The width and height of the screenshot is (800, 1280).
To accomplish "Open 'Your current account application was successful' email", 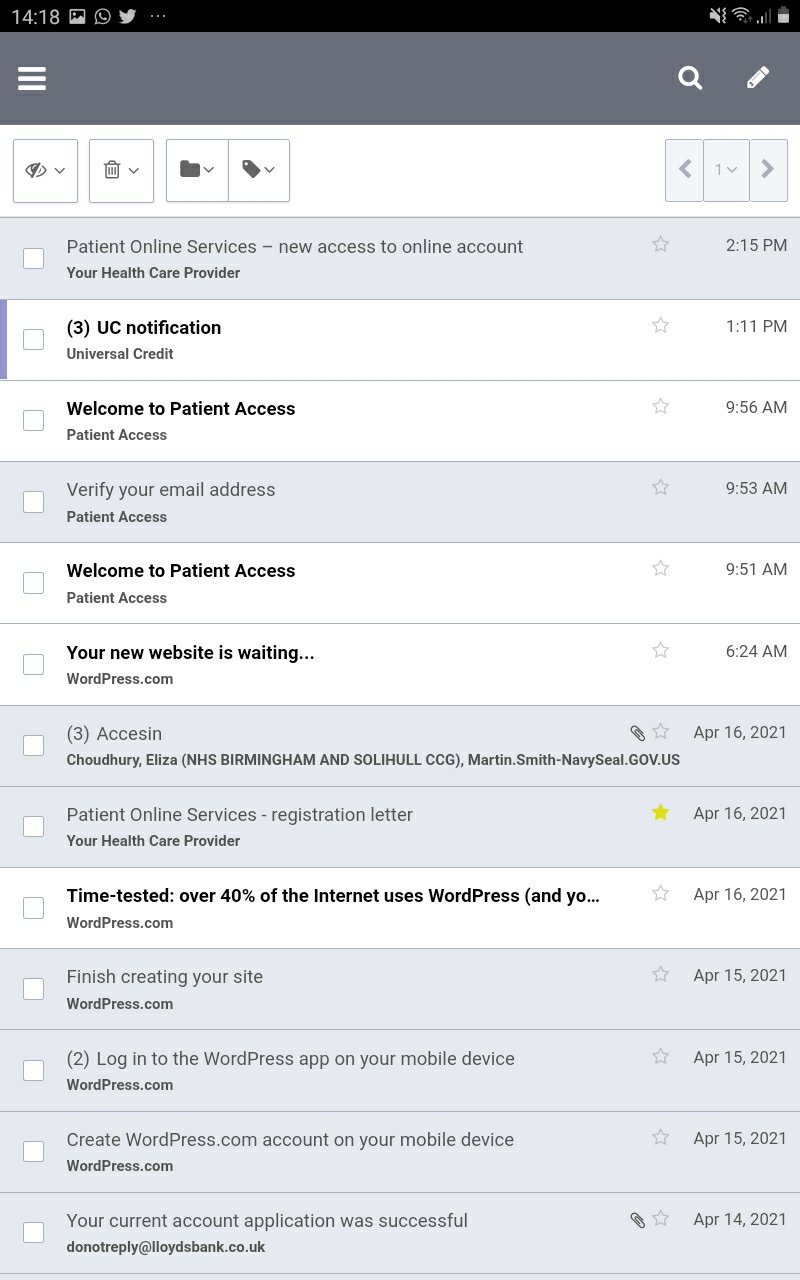I will [267, 1221].
